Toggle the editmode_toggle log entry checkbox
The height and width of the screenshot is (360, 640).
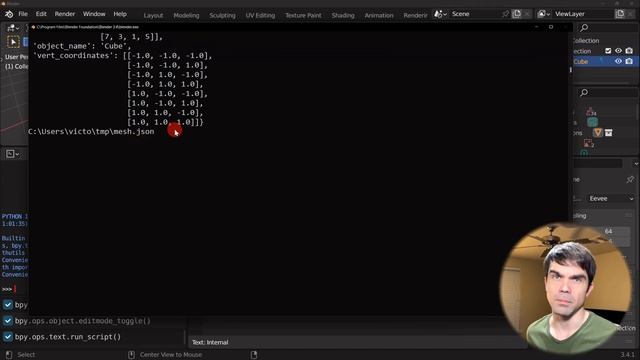pyautogui.click(x=8, y=321)
